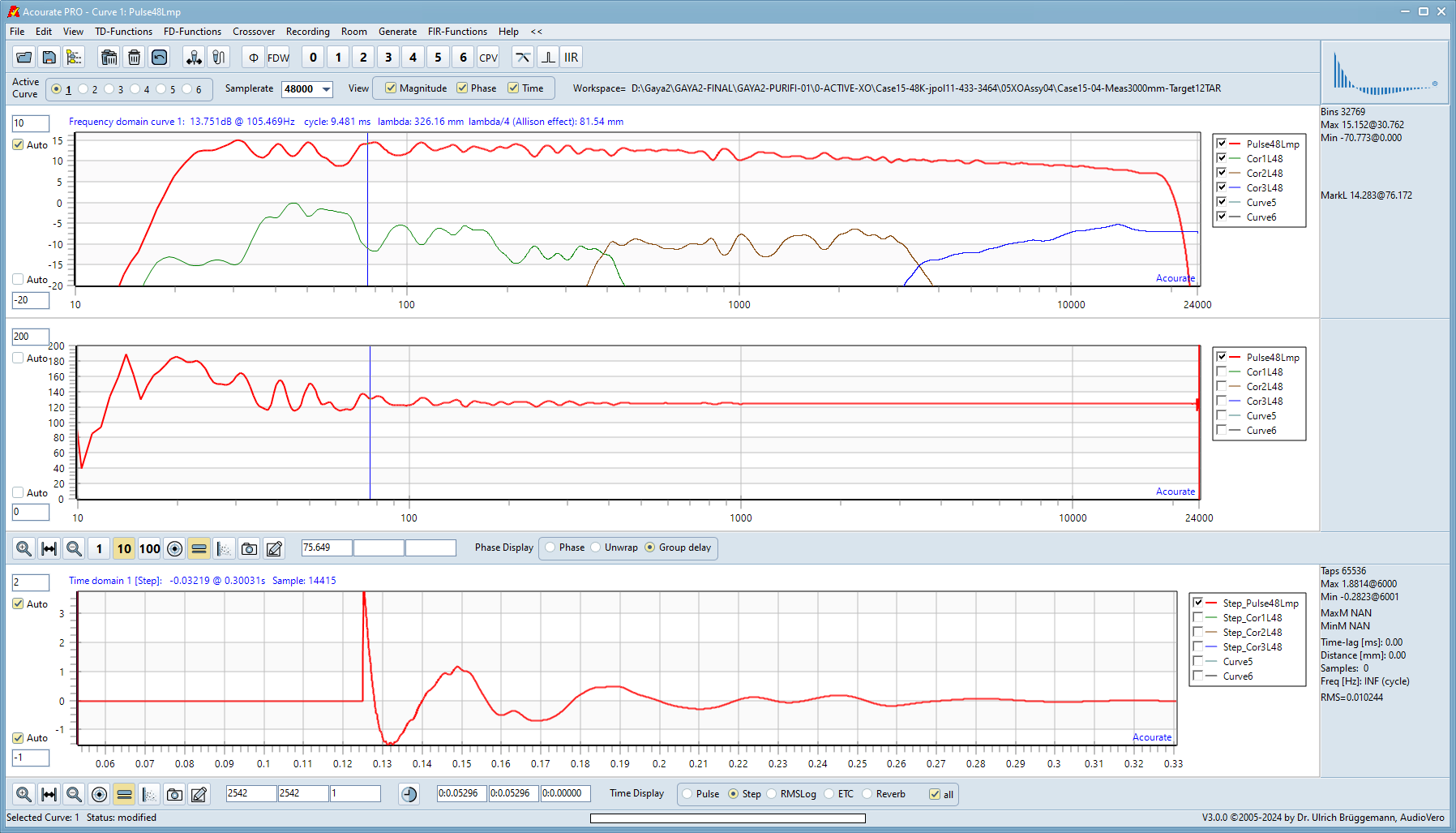
Task: Toggle the 'all' checkbox in Time Display
Action: point(935,794)
